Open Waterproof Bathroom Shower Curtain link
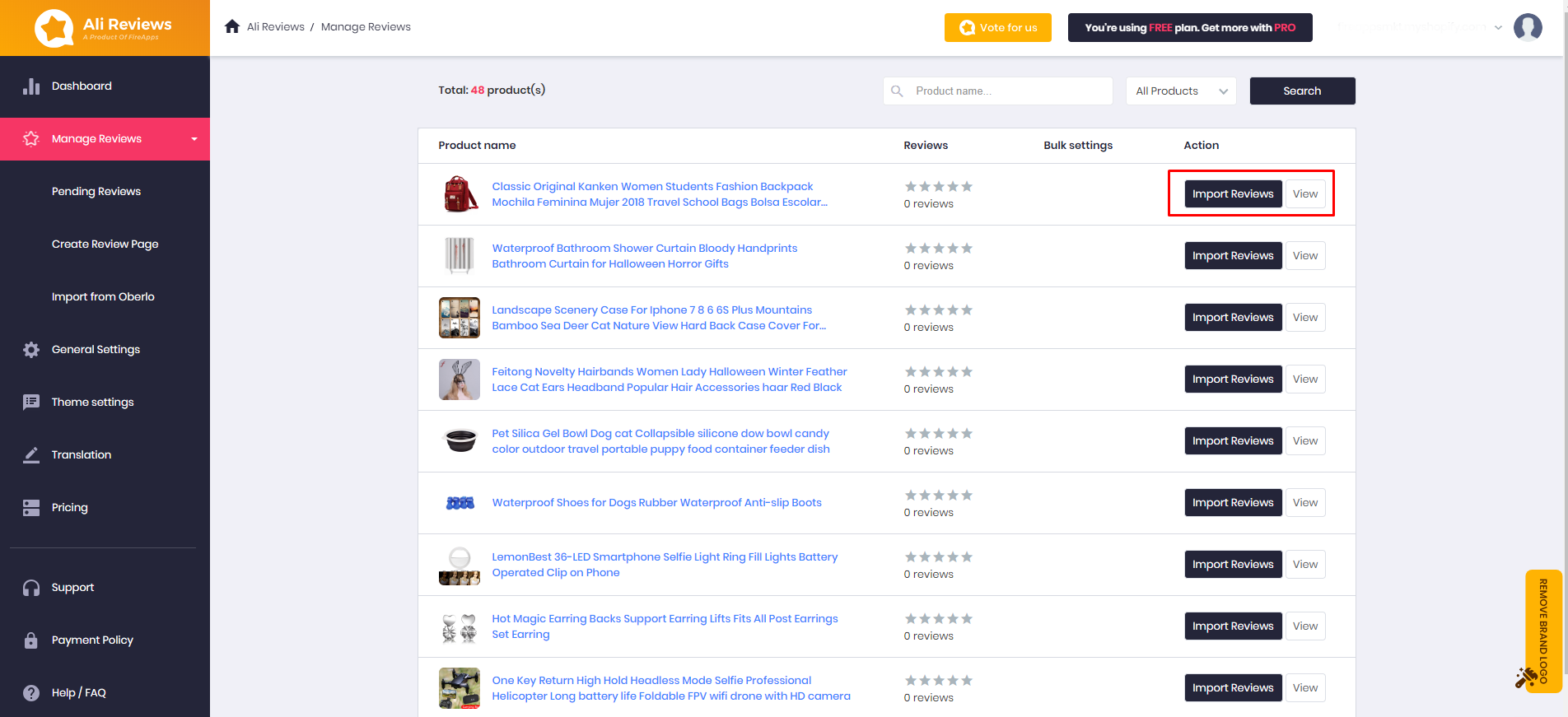Image resolution: width=1568 pixels, height=717 pixels. (645, 256)
